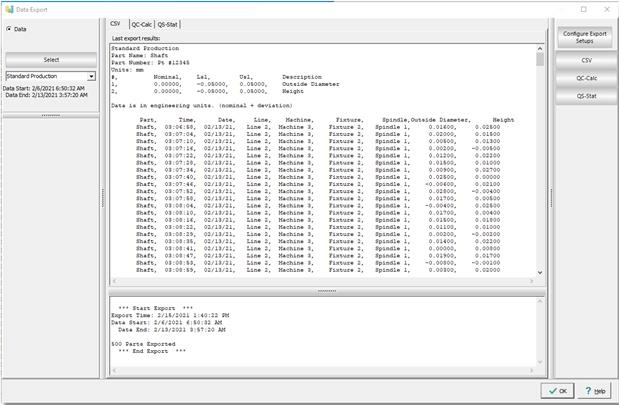The image size is (619, 405).
Task: Click the up arrow of export results scrollbar
Action: click(540, 49)
